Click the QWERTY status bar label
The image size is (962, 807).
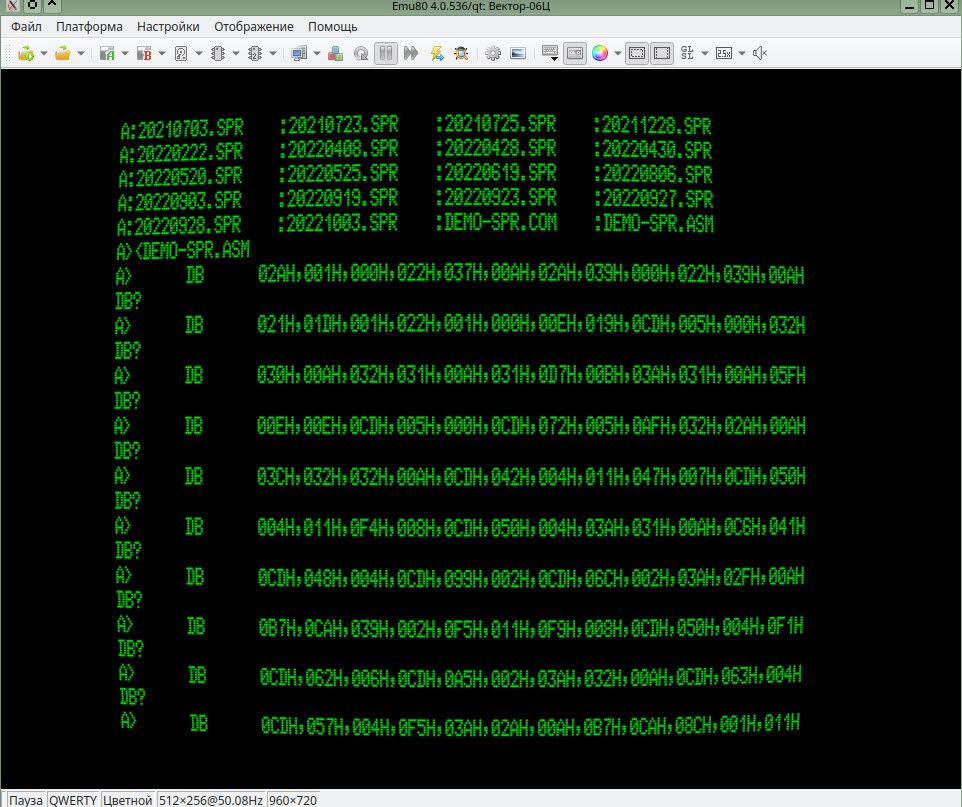point(74,800)
